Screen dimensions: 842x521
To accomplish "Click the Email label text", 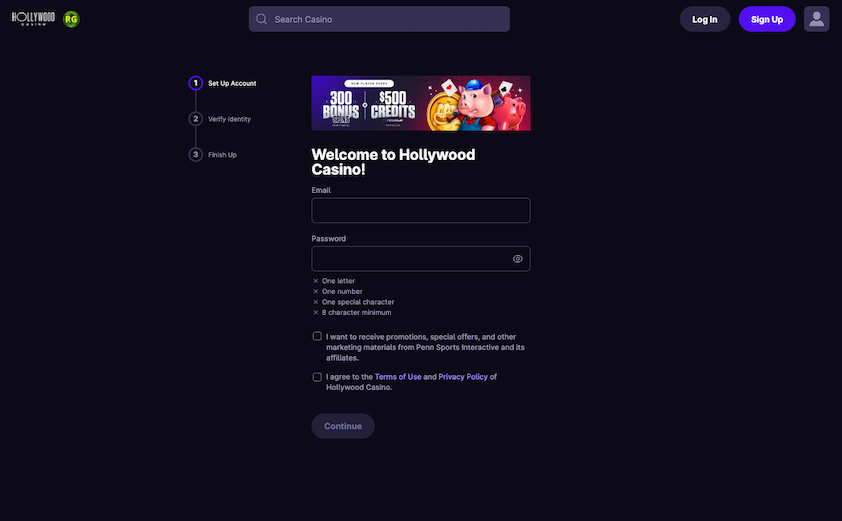I will [321, 190].
